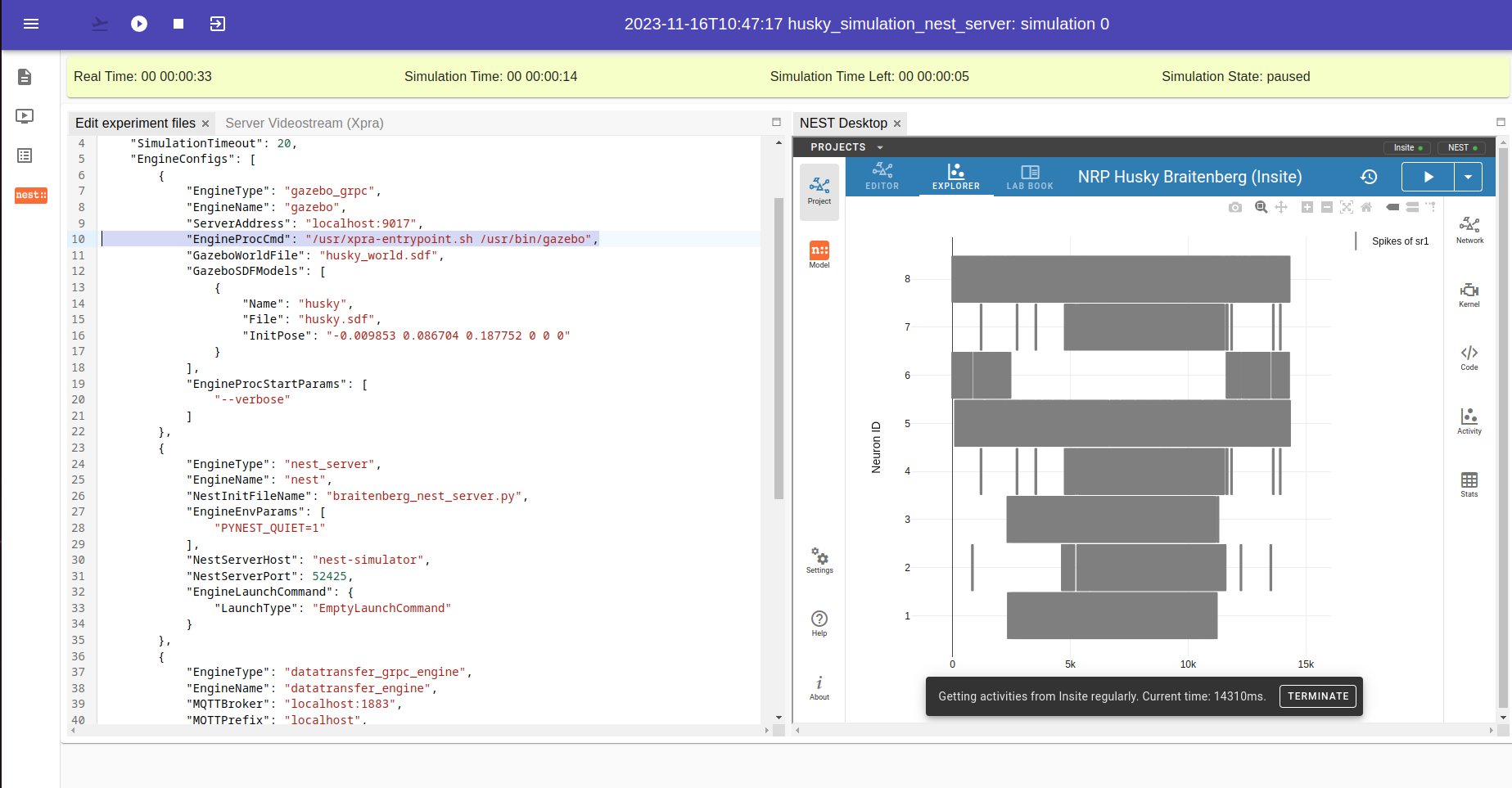Maximize the NEST Desktop tabset panel

tap(1501, 122)
